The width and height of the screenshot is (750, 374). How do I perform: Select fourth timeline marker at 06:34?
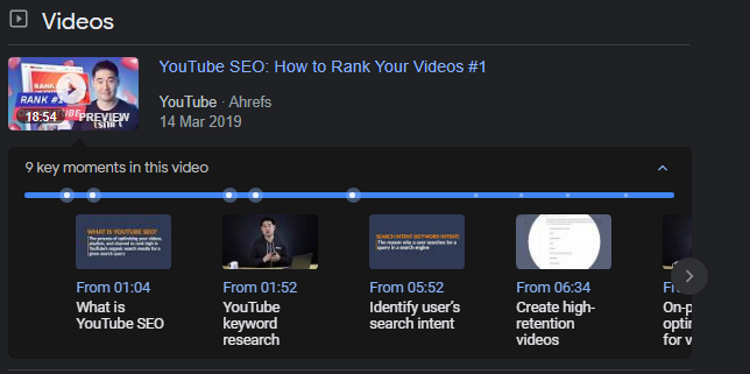[x=256, y=195]
